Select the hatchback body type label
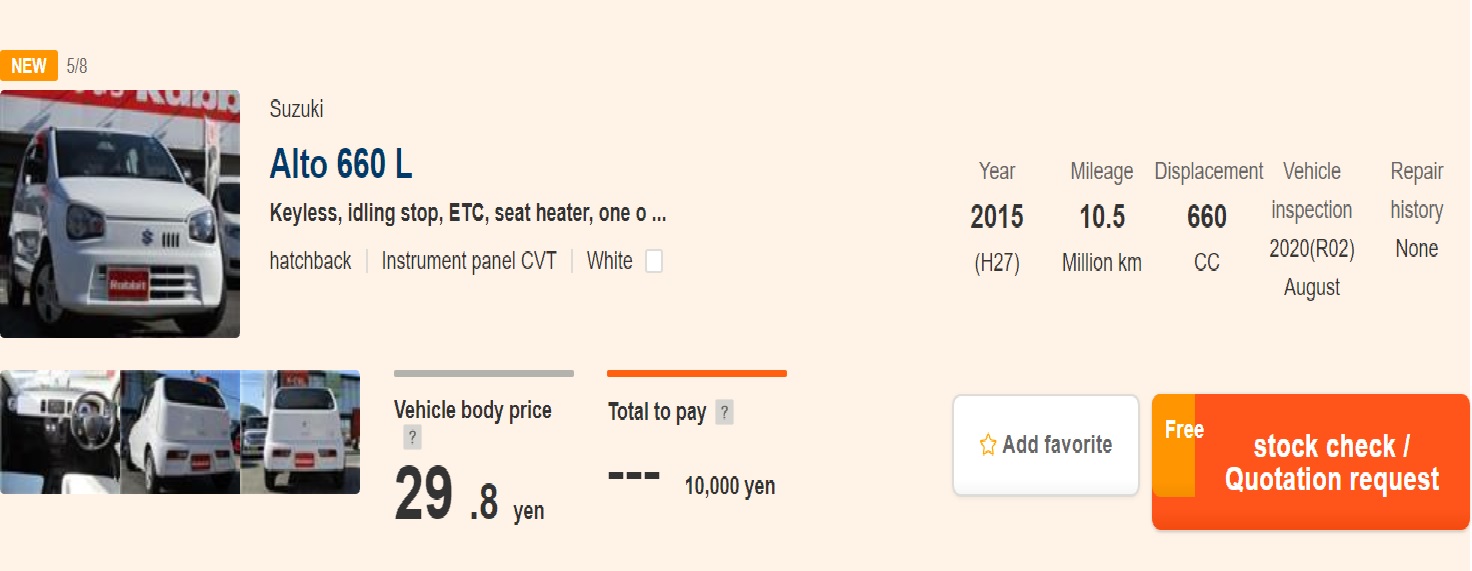This screenshot has height=571, width=1472. point(310,262)
